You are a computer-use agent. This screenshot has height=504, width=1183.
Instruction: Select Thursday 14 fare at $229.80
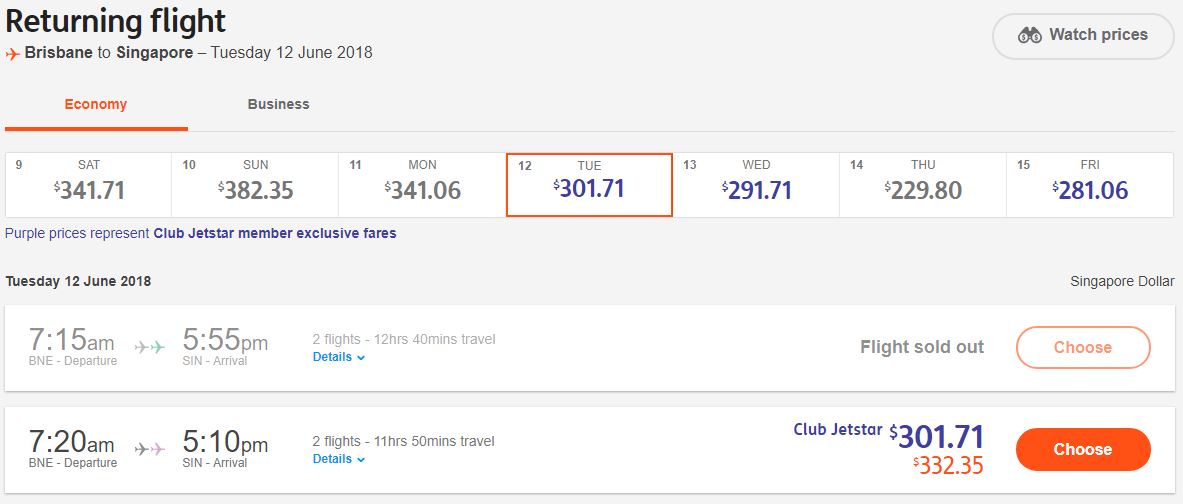[923, 185]
